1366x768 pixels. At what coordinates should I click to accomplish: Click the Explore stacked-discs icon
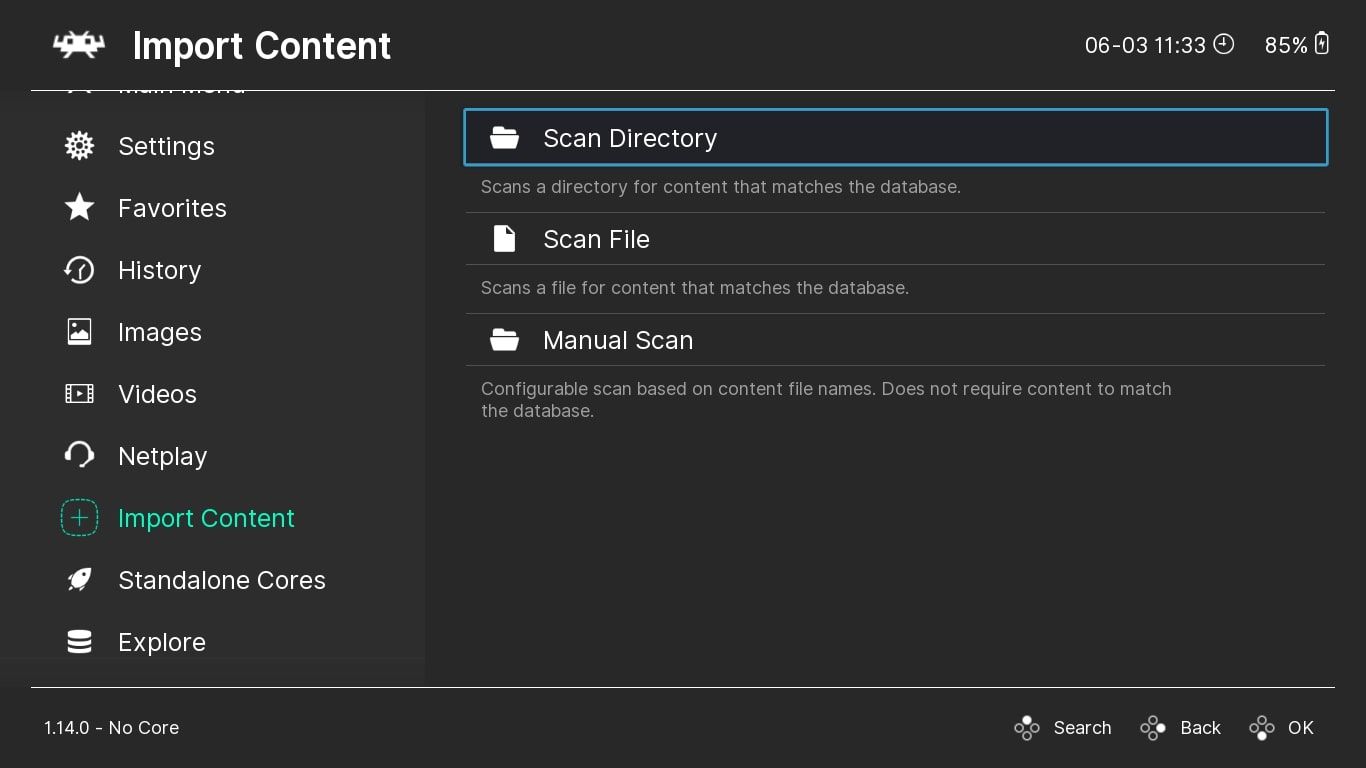79,642
